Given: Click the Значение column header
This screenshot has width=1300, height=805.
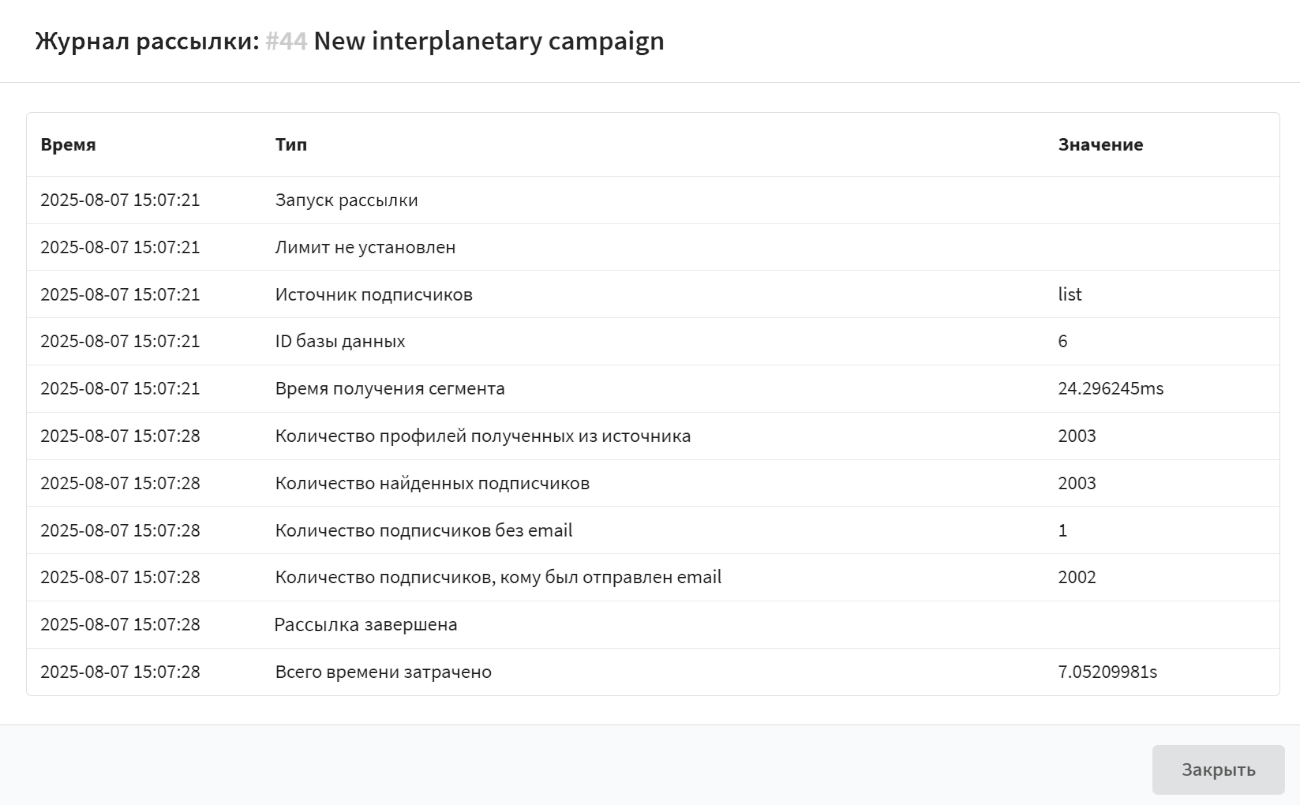Looking at the screenshot, I should 1100,145.
